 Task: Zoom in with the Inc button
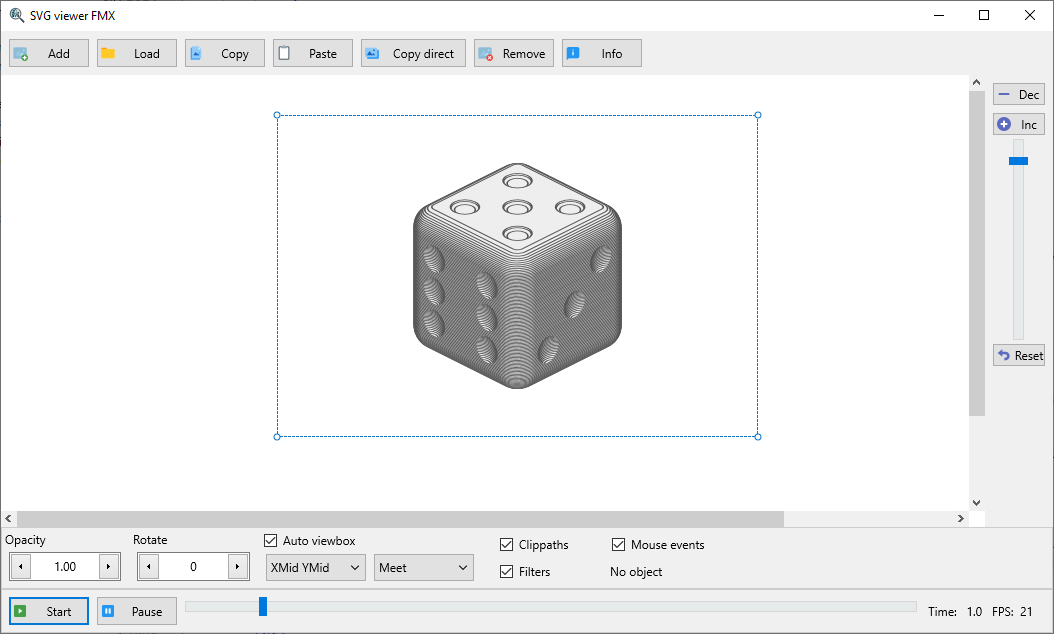point(1018,125)
